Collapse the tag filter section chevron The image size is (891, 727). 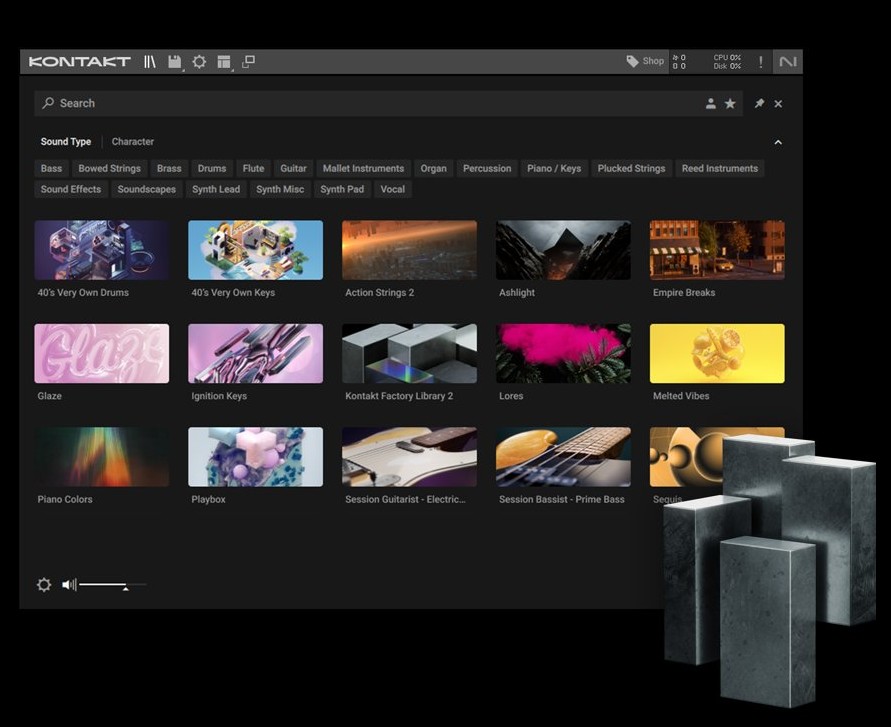coord(778,142)
